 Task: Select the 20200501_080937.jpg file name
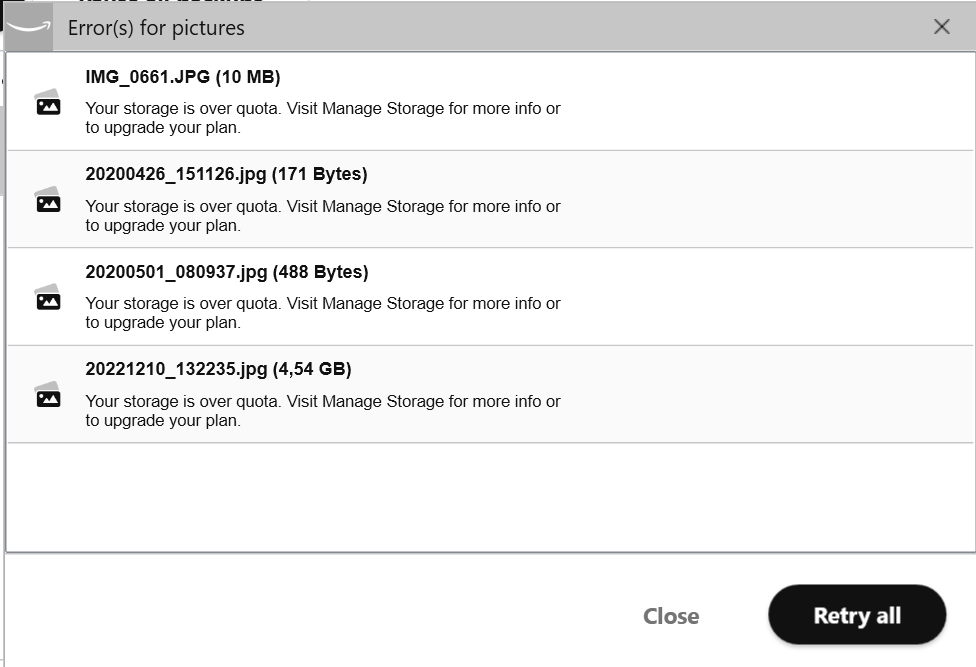click(176, 272)
